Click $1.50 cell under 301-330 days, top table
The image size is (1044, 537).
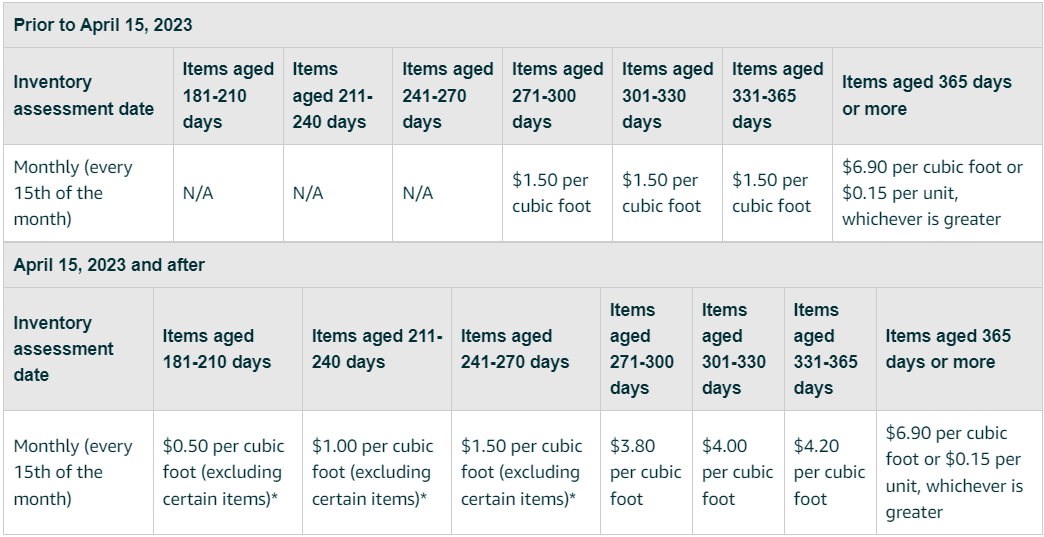point(661,193)
